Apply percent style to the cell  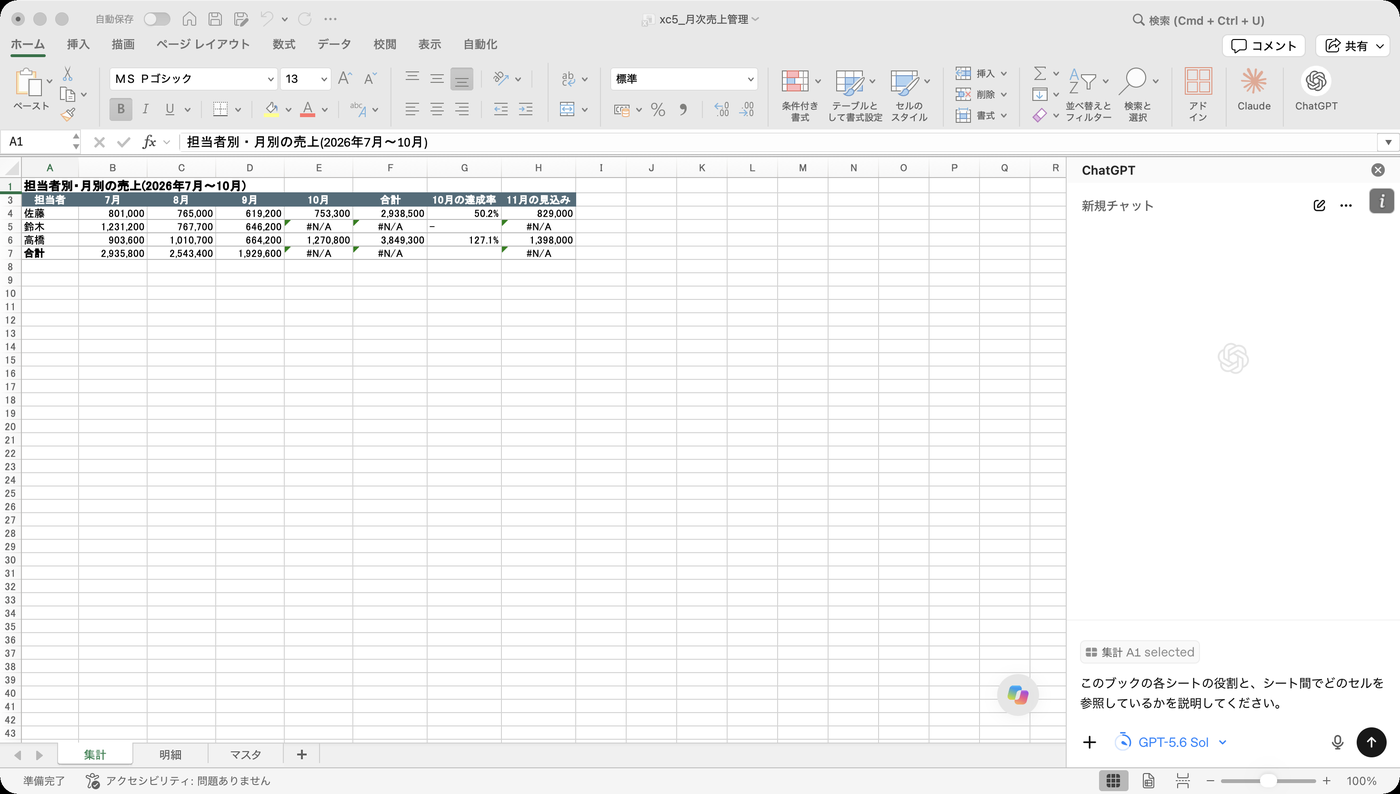[x=658, y=110]
